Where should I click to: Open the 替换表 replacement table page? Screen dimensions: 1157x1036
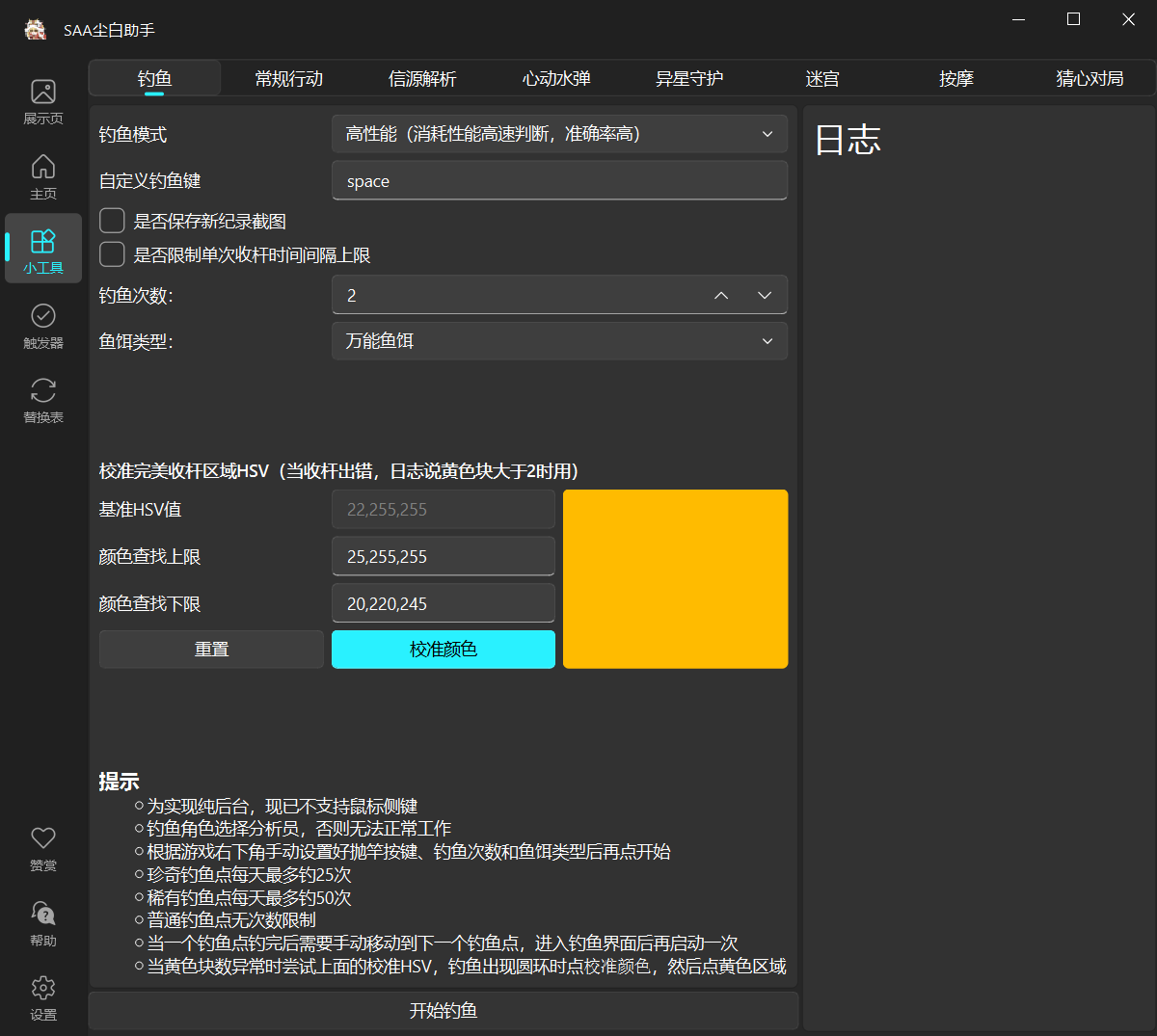(x=43, y=400)
